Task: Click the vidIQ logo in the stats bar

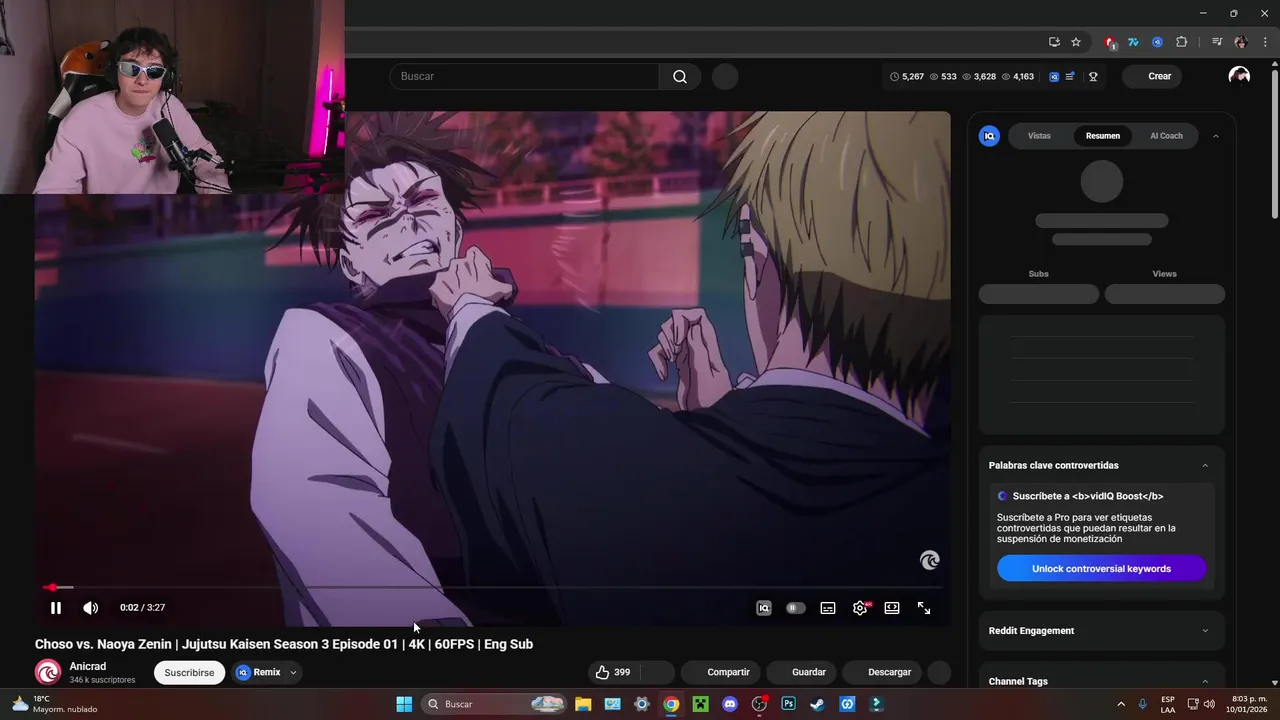Action: tap(1054, 76)
